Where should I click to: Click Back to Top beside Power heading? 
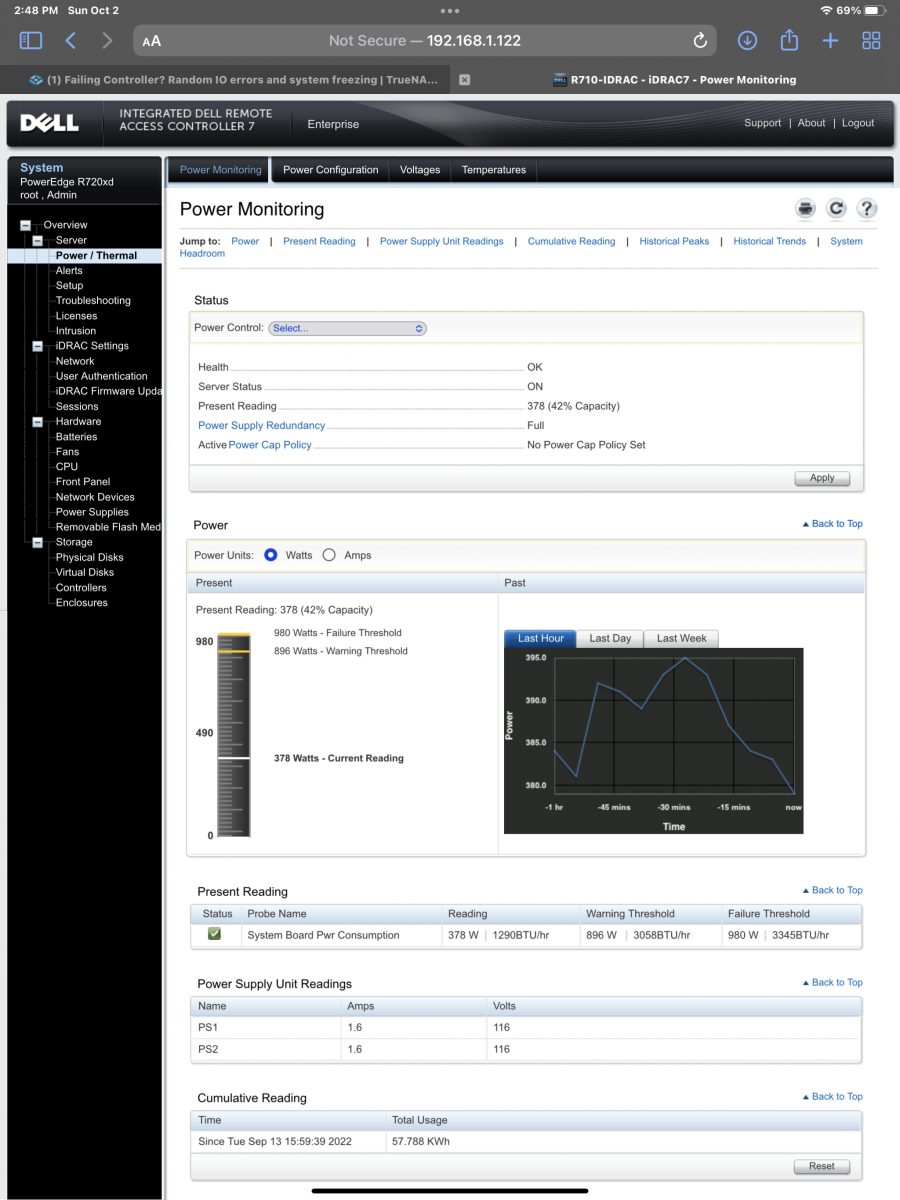click(833, 524)
